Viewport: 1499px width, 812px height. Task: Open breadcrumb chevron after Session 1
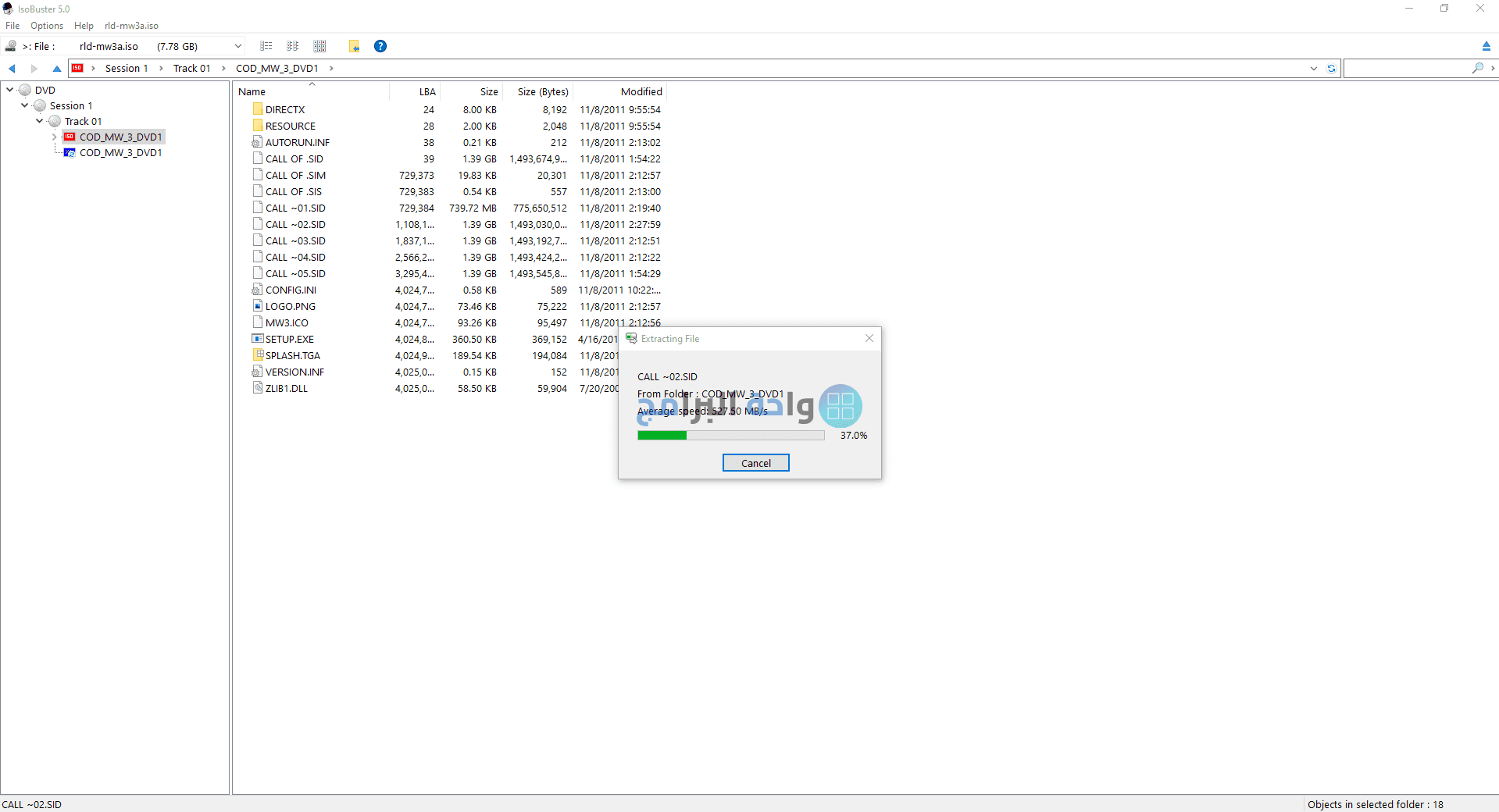coord(161,69)
